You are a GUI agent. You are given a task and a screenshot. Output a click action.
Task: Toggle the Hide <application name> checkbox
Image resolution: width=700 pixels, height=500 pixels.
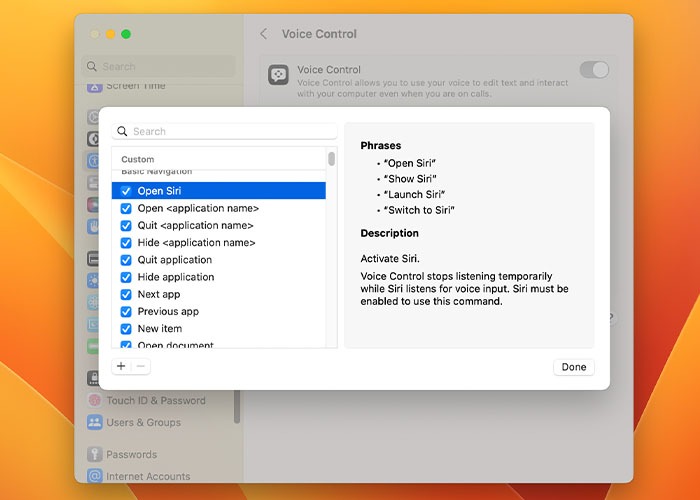[126, 243]
